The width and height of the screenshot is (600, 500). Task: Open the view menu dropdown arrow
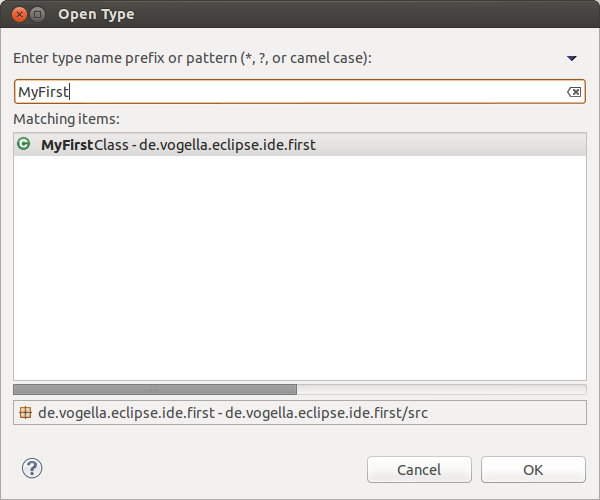point(572,58)
